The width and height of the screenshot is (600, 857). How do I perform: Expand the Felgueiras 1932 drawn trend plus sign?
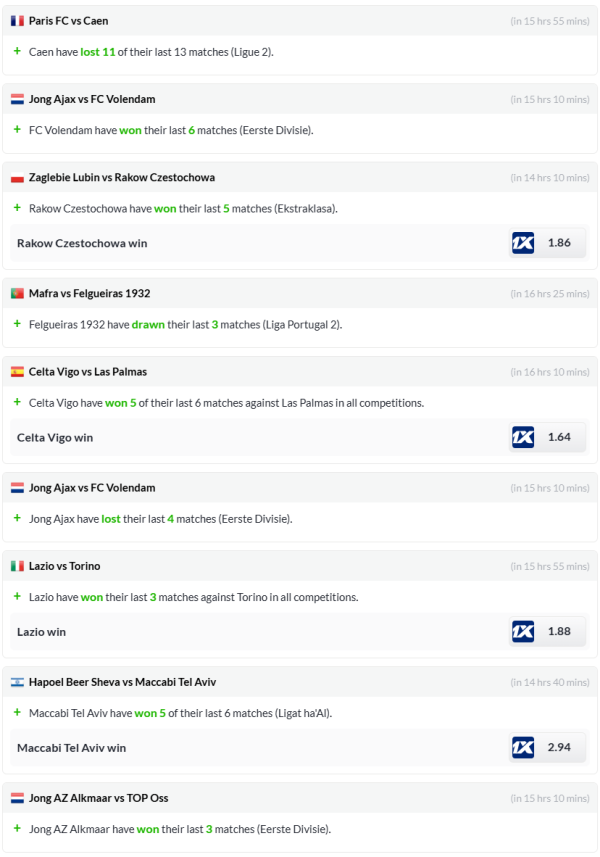tap(17, 324)
